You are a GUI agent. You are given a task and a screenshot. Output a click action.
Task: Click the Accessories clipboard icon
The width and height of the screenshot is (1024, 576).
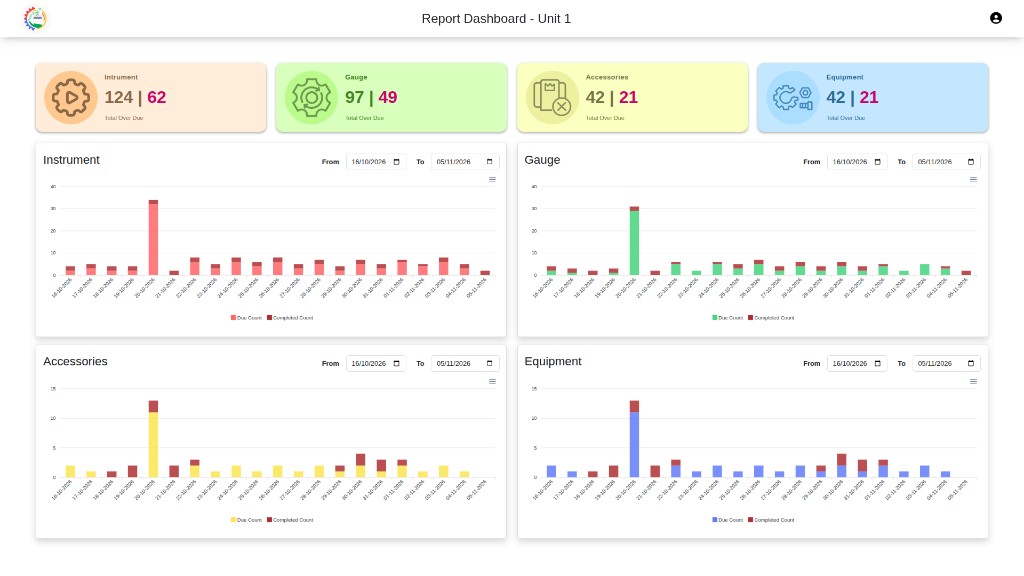click(x=552, y=97)
